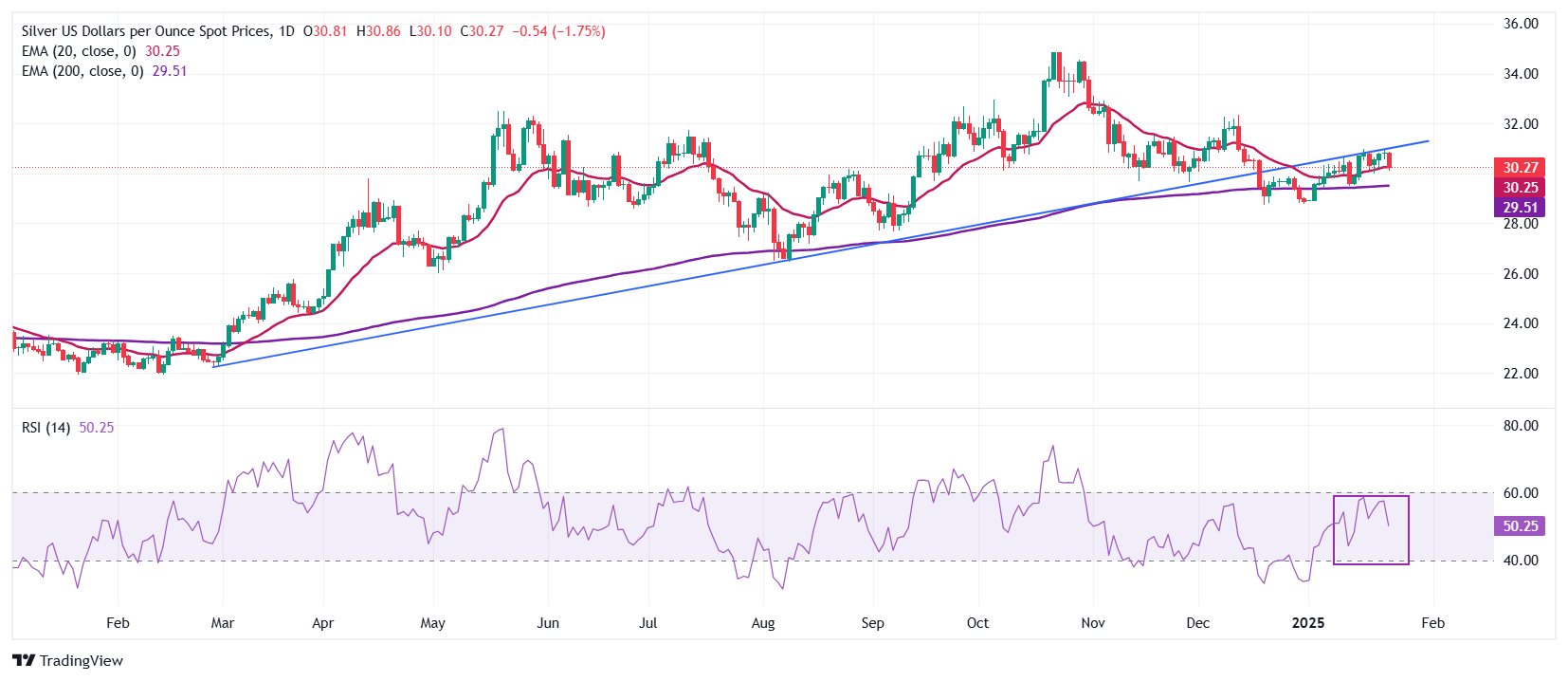Click the -0.54 (-1.75%) price change value
This screenshot has height=681, width=1568.
pyautogui.click(x=558, y=31)
